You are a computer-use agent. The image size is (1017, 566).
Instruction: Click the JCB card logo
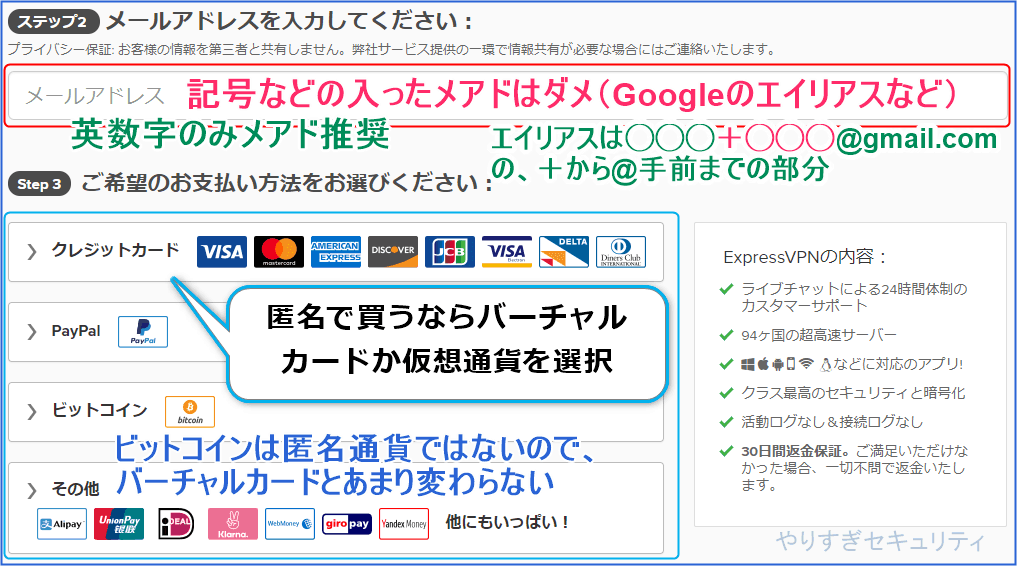pyautogui.click(x=450, y=252)
